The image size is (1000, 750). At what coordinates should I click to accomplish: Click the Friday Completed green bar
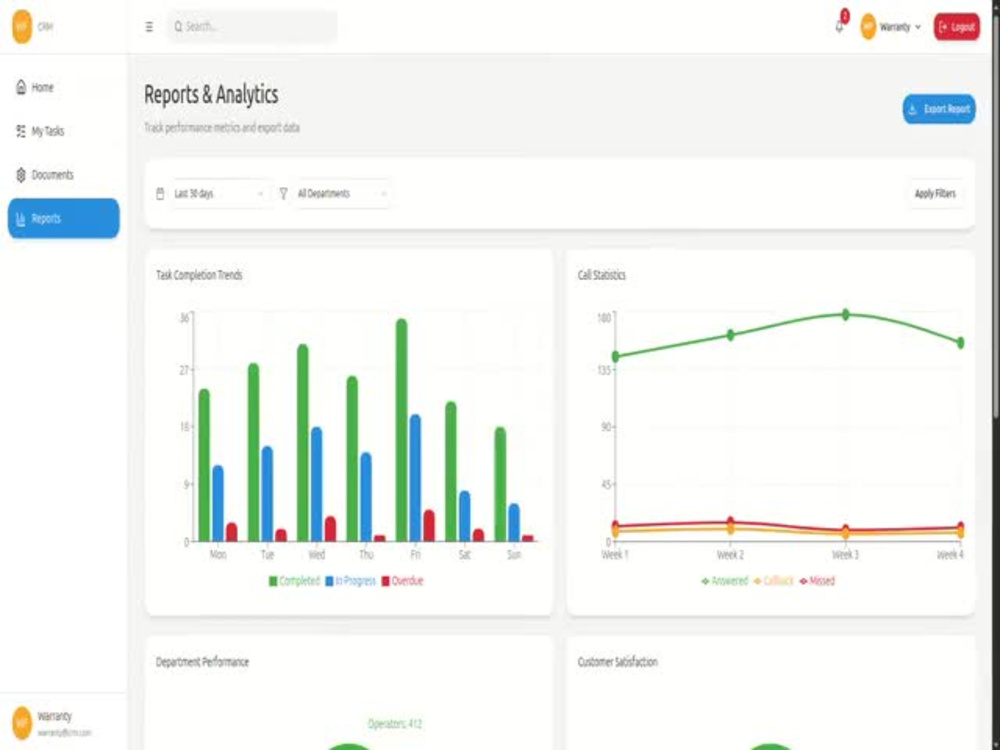click(x=401, y=430)
